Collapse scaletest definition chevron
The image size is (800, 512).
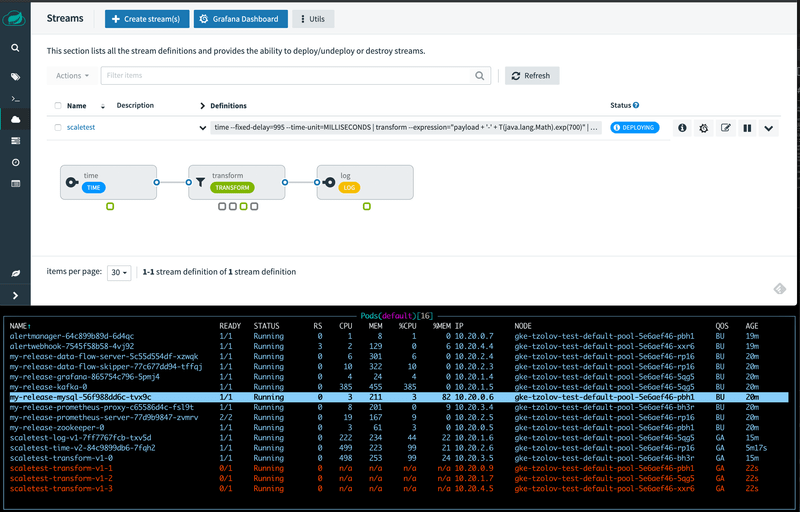(x=203, y=128)
